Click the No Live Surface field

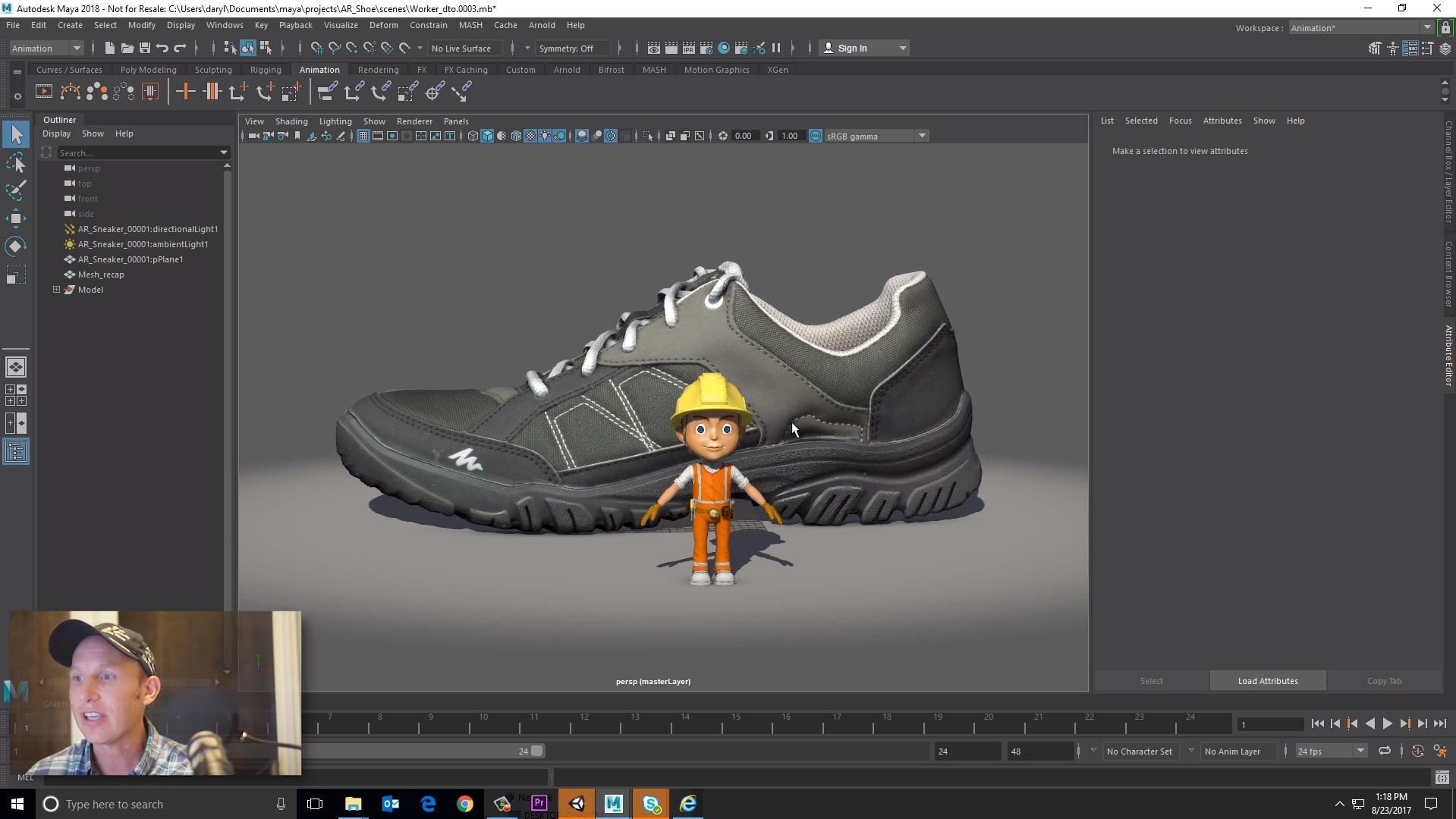(465, 48)
